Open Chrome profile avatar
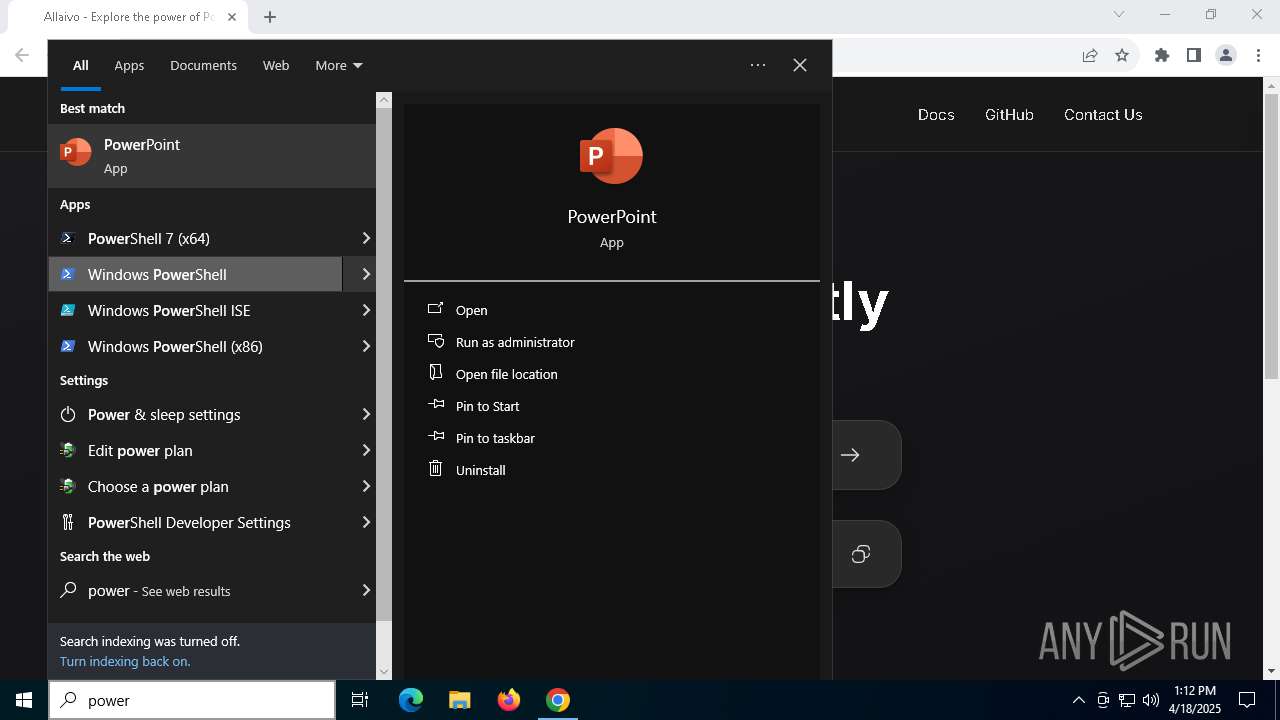1280x720 pixels. pos(1226,55)
